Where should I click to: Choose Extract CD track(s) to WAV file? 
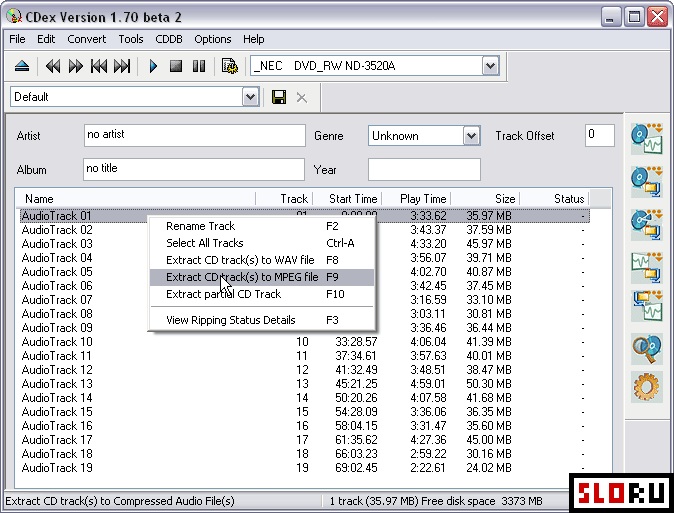click(262, 260)
